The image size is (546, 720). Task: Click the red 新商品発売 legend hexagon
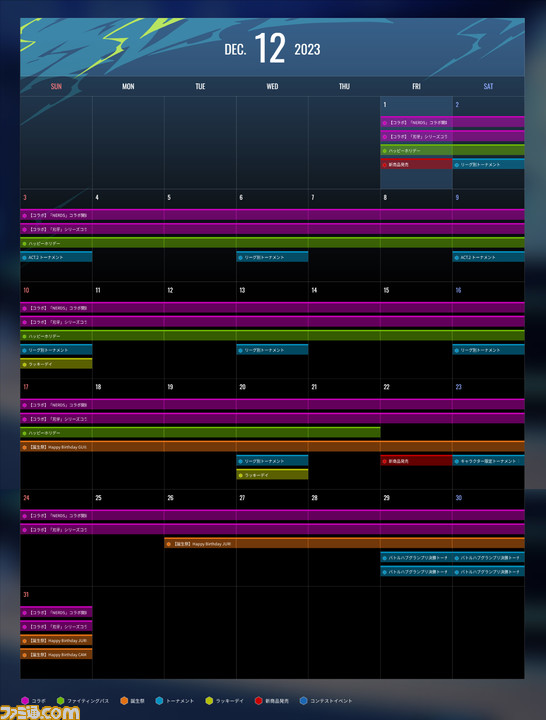pyautogui.click(x=259, y=701)
